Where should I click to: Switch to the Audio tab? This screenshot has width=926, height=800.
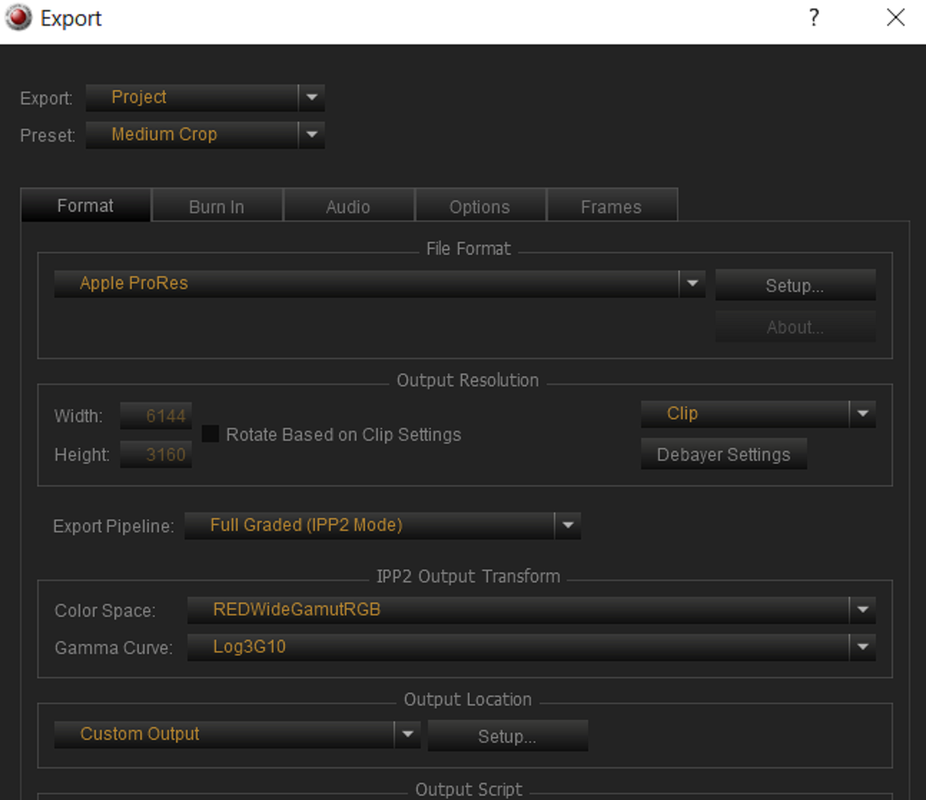click(348, 207)
